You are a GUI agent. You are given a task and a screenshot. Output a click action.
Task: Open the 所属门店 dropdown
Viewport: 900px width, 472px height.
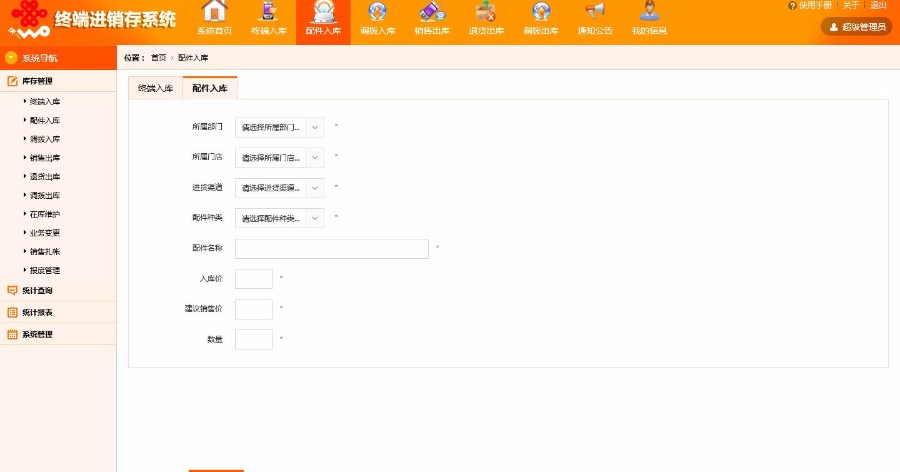280,157
